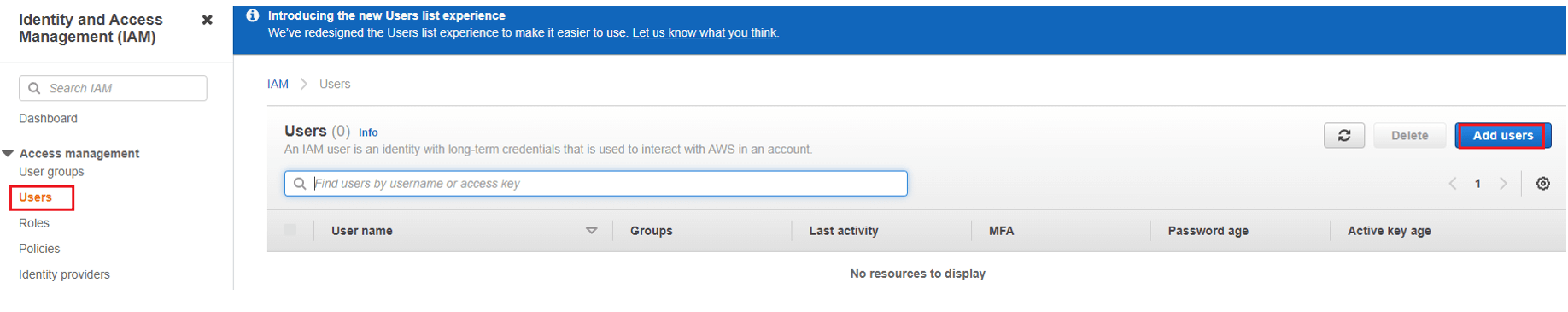Open table preferences gear icon
This screenshot has width=1568, height=312.
[x=1542, y=184]
